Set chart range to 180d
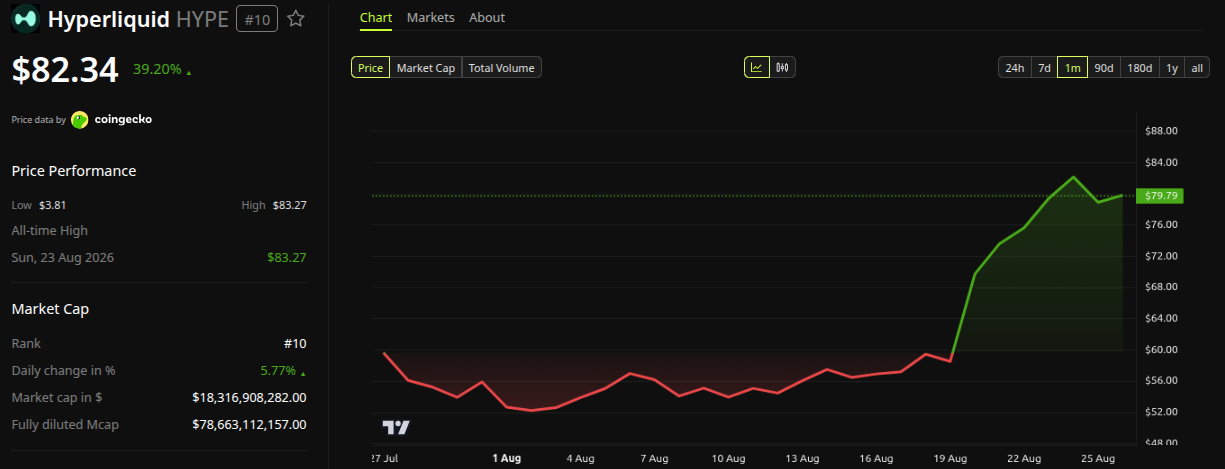Image resolution: width=1225 pixels, height=469 pixels. click(x=1139, y=68)
